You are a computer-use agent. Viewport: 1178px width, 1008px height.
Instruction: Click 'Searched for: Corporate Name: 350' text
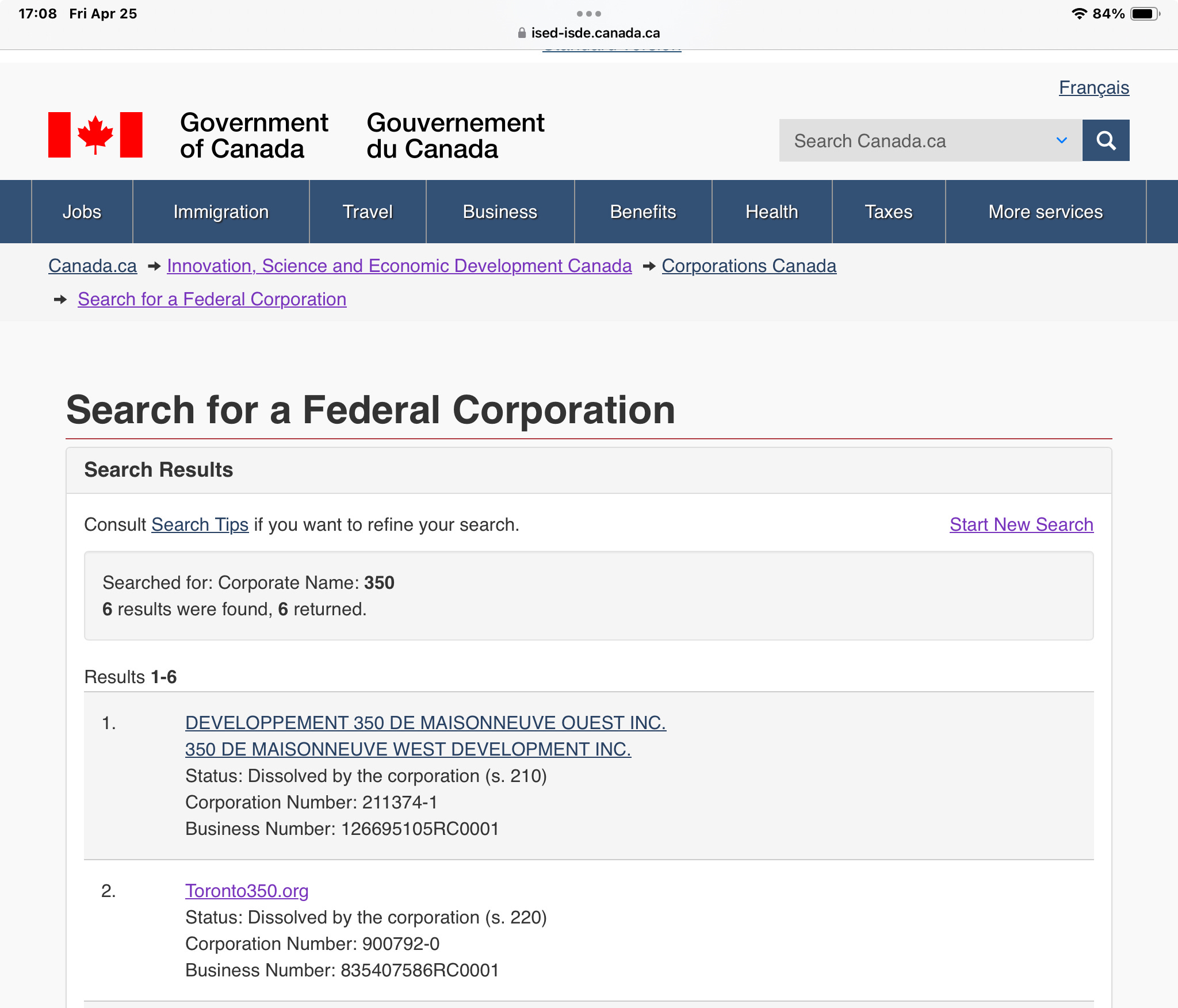248,582
